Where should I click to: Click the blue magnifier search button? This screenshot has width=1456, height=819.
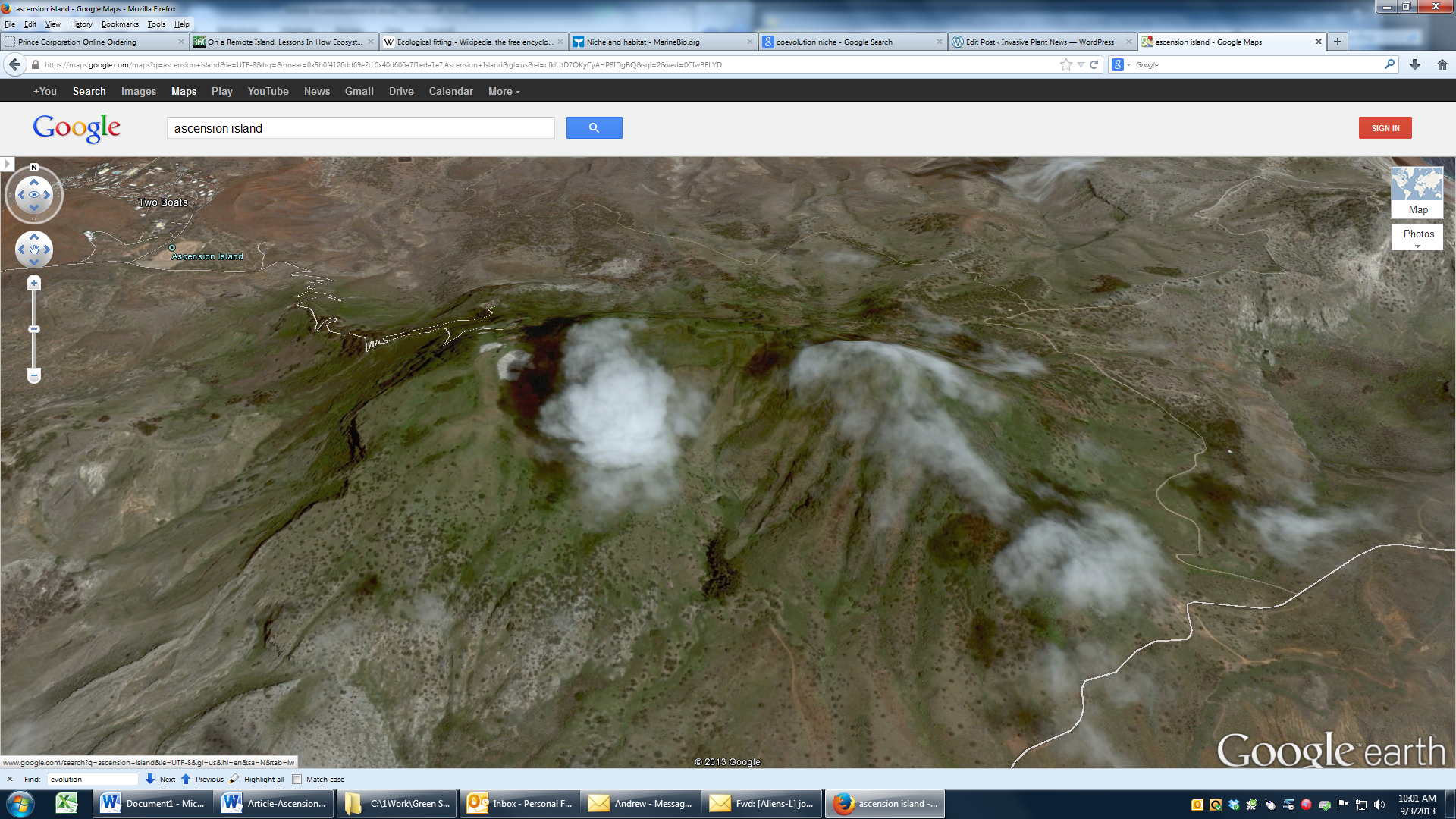(594, 128)
